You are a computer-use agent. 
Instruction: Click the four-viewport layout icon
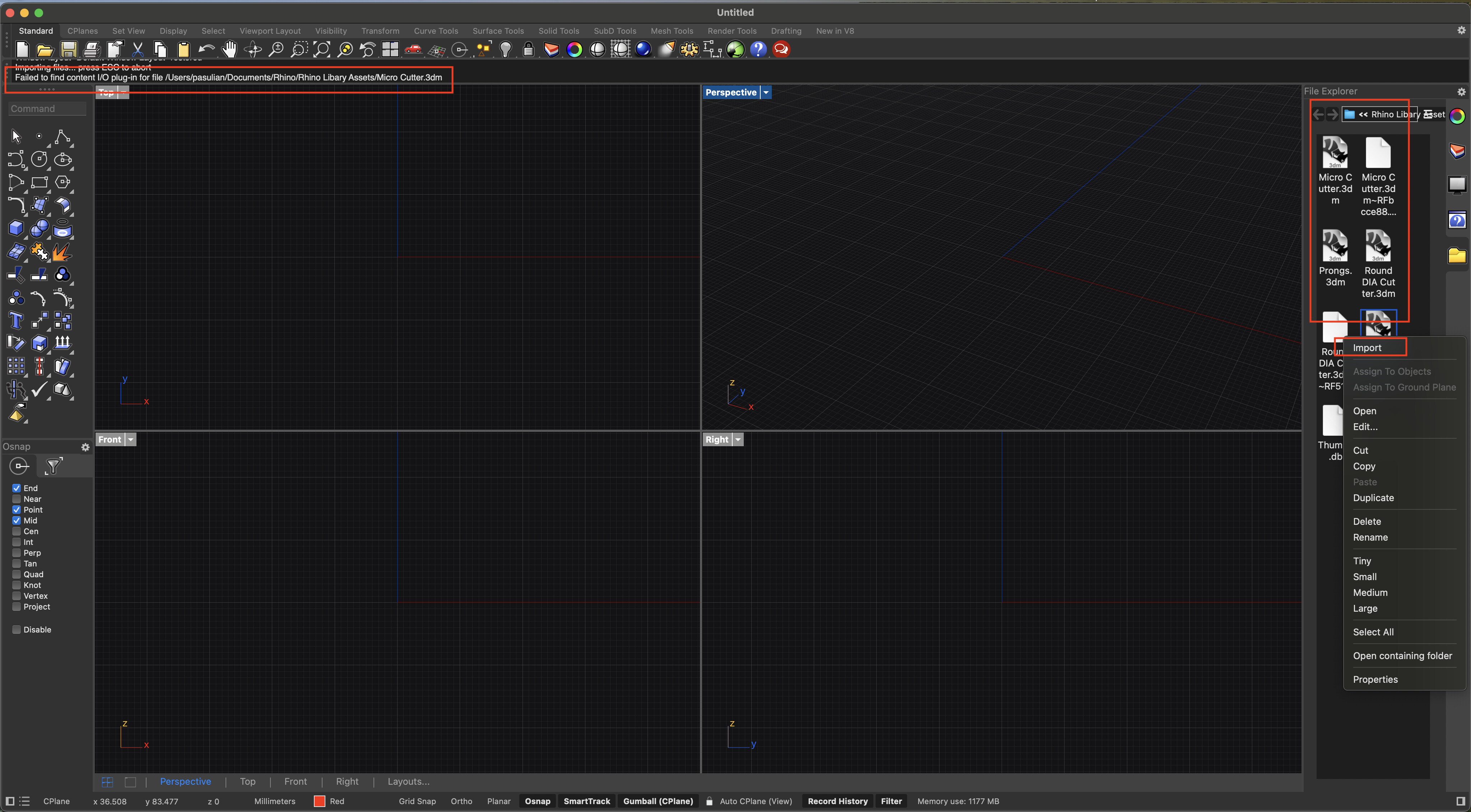390,50
